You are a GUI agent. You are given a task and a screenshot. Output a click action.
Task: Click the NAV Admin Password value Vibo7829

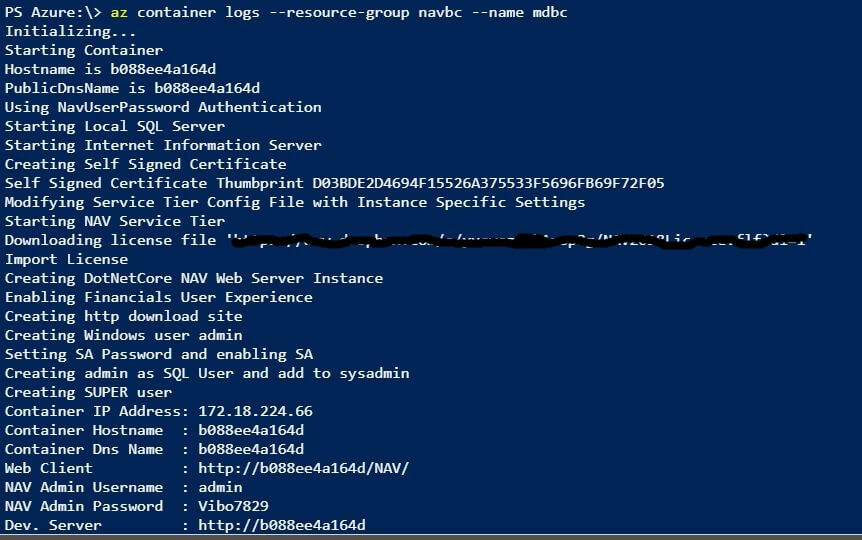point(233,506)
